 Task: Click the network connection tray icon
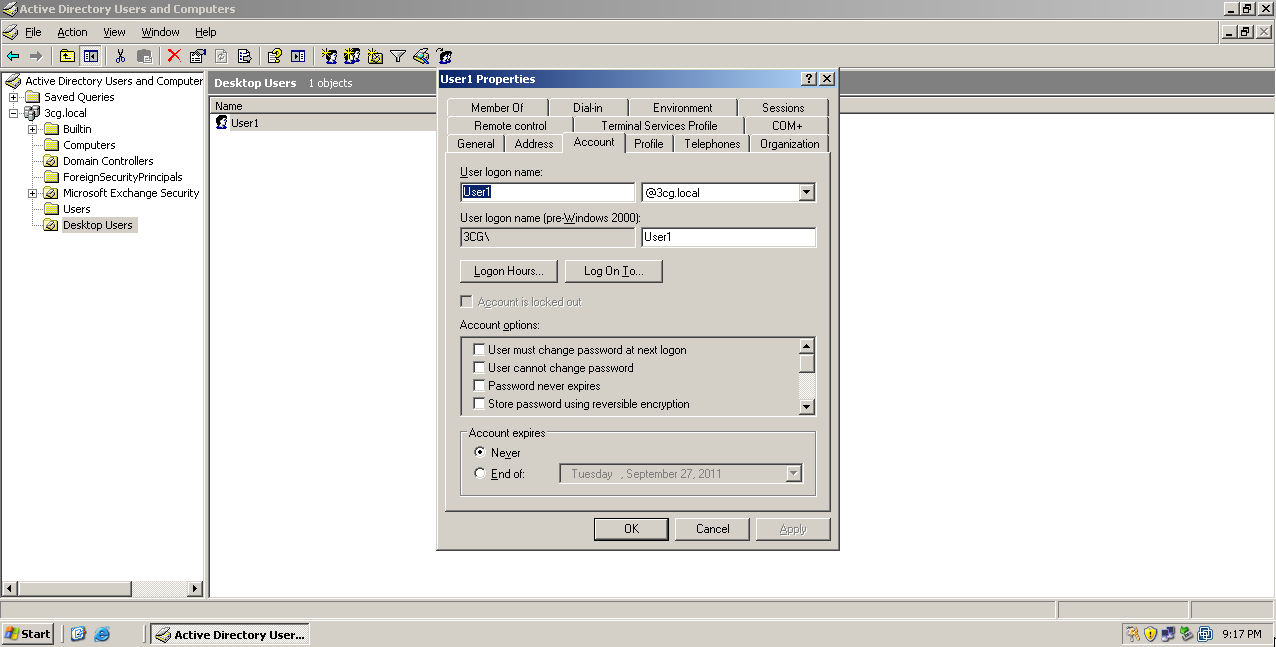pos(1168,634)
